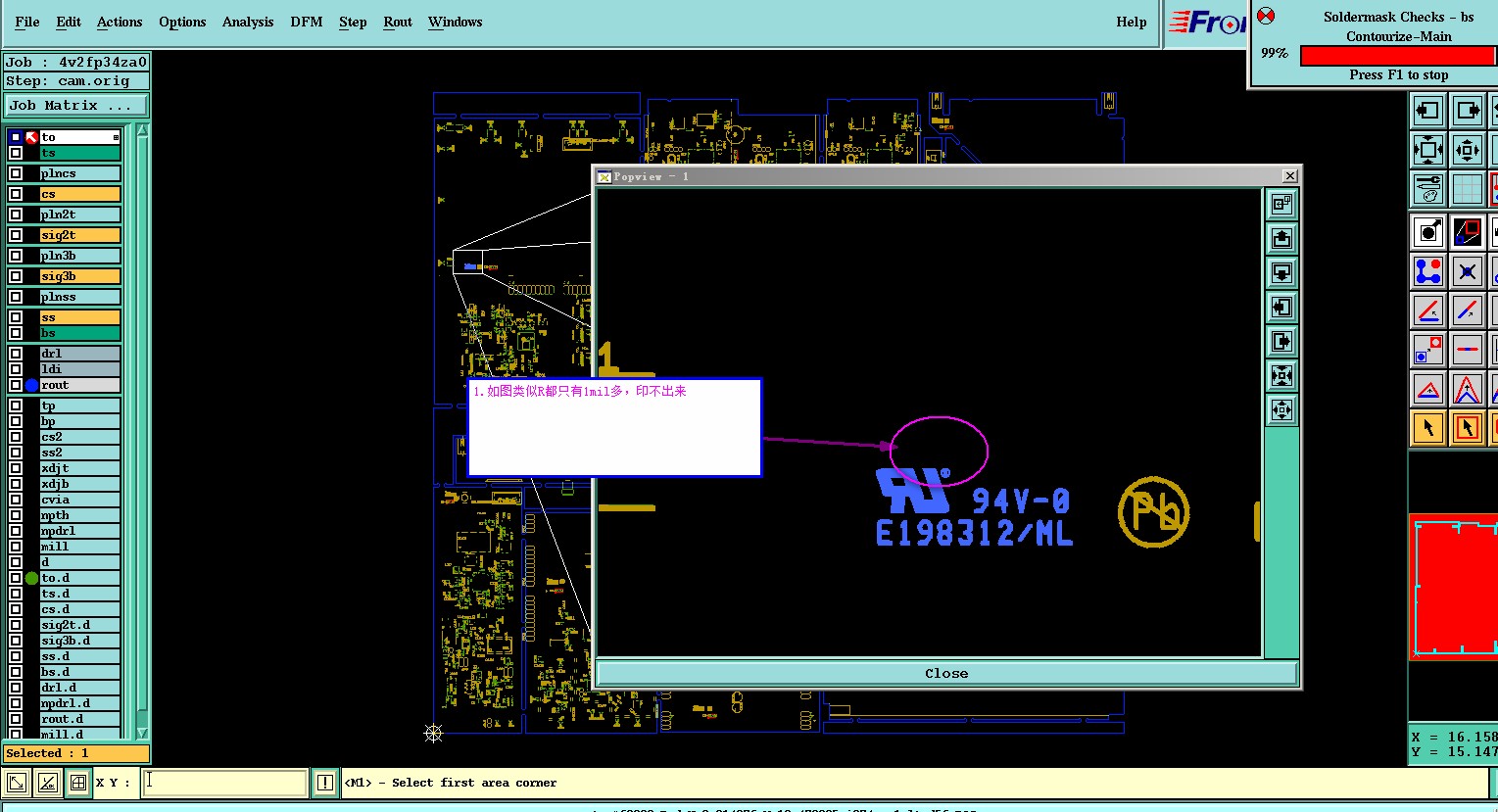Toggle the checkbox for layer plncs

(16, 173)
